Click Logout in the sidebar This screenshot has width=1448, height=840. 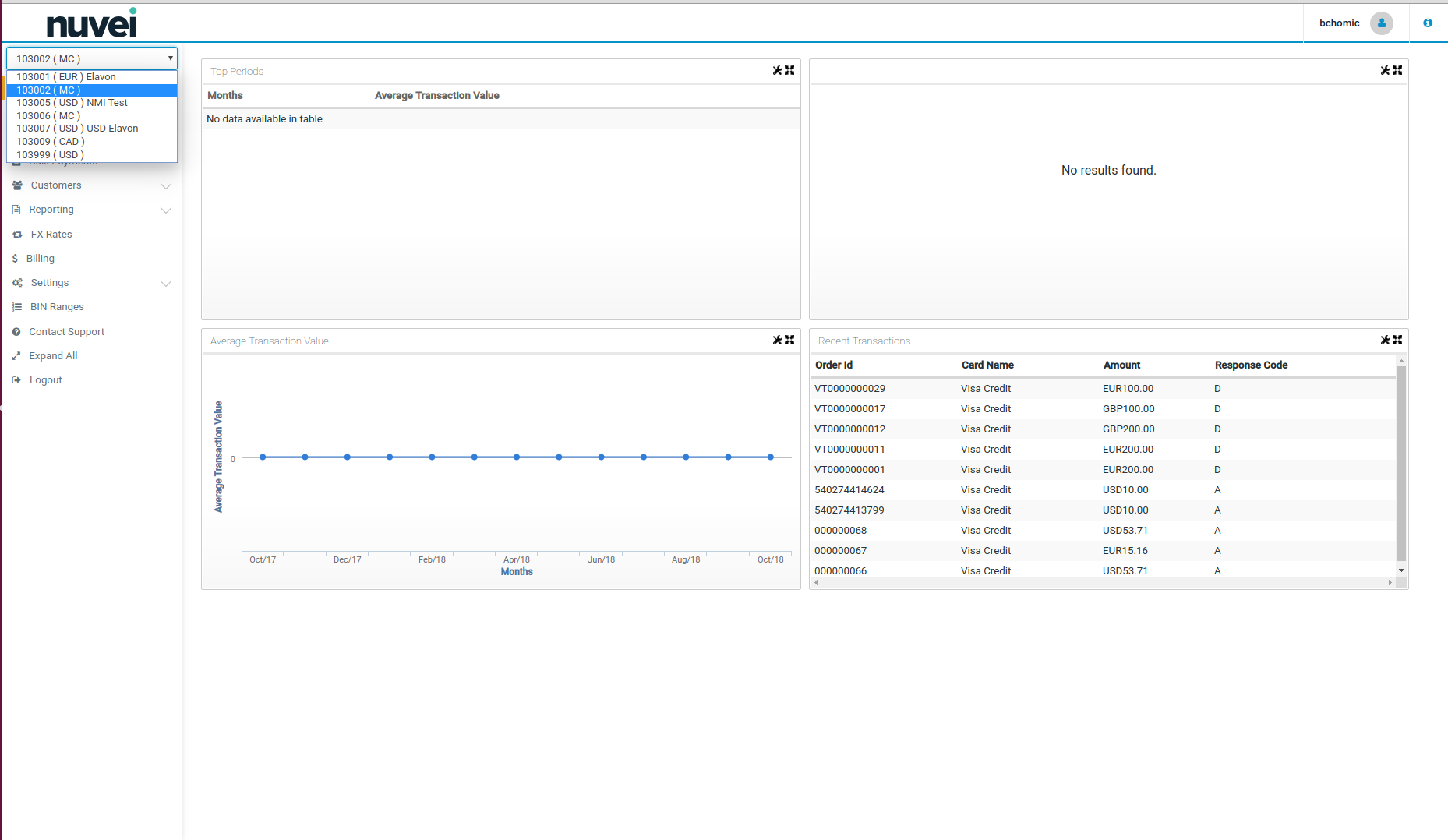click(45, 380)
